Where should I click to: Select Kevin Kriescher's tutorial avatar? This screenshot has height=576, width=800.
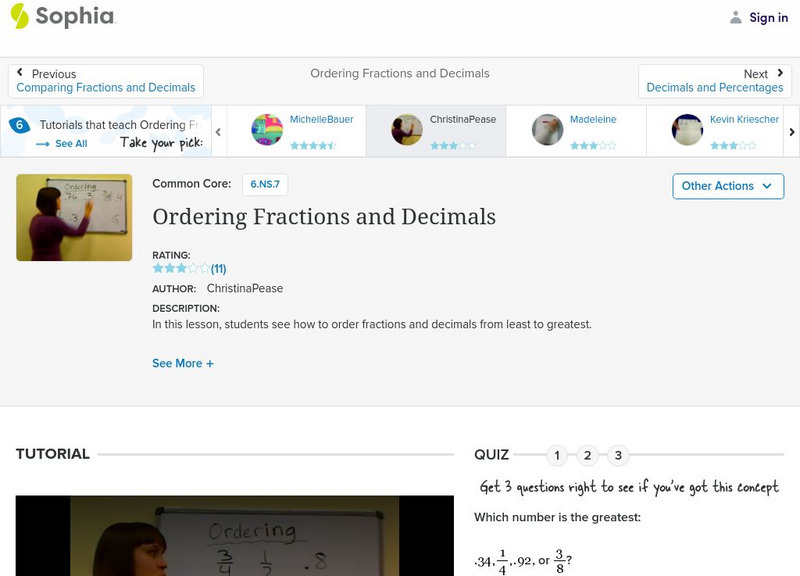coord(687,130)
